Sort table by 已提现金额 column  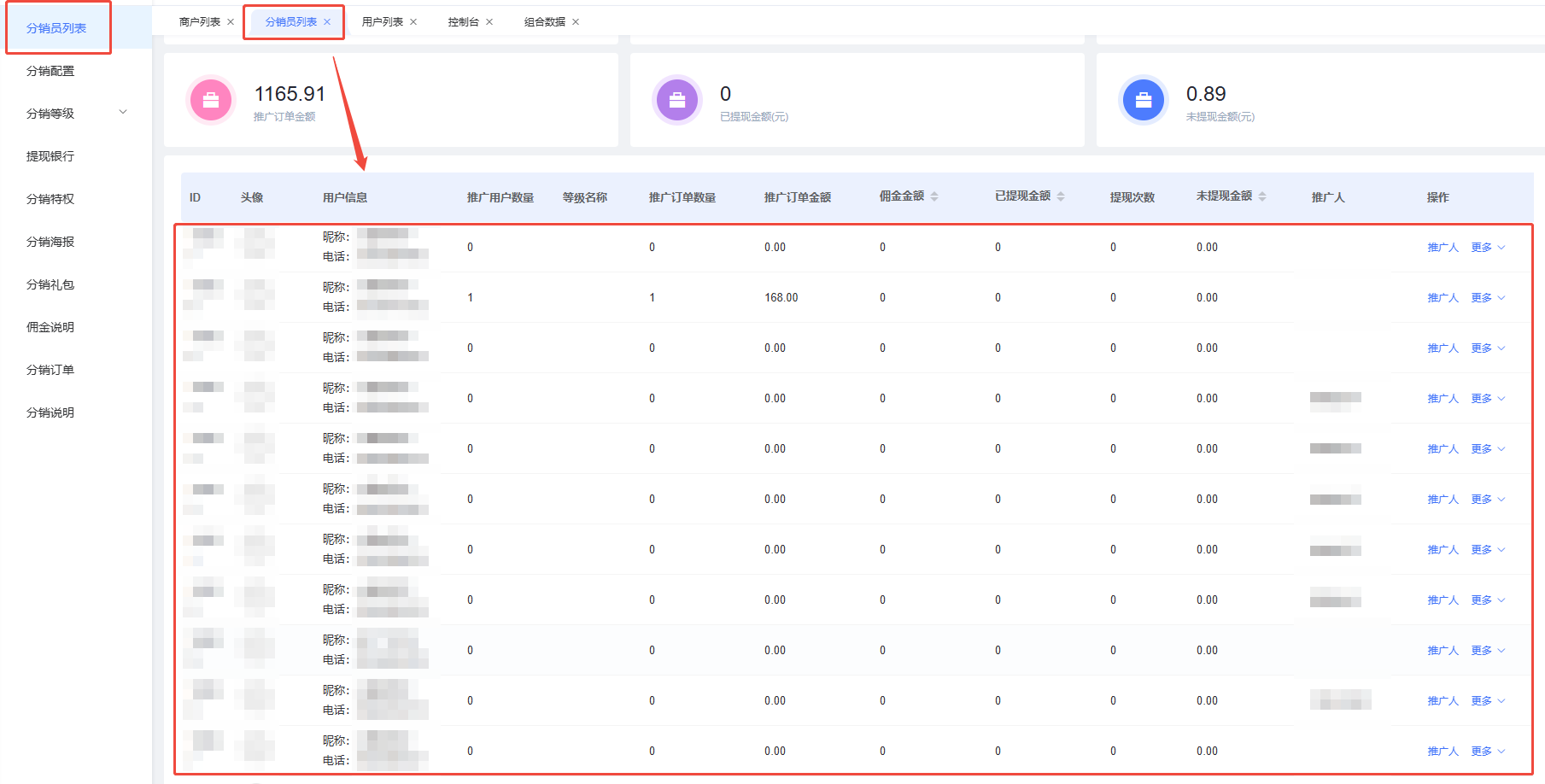pos(1061,196)
